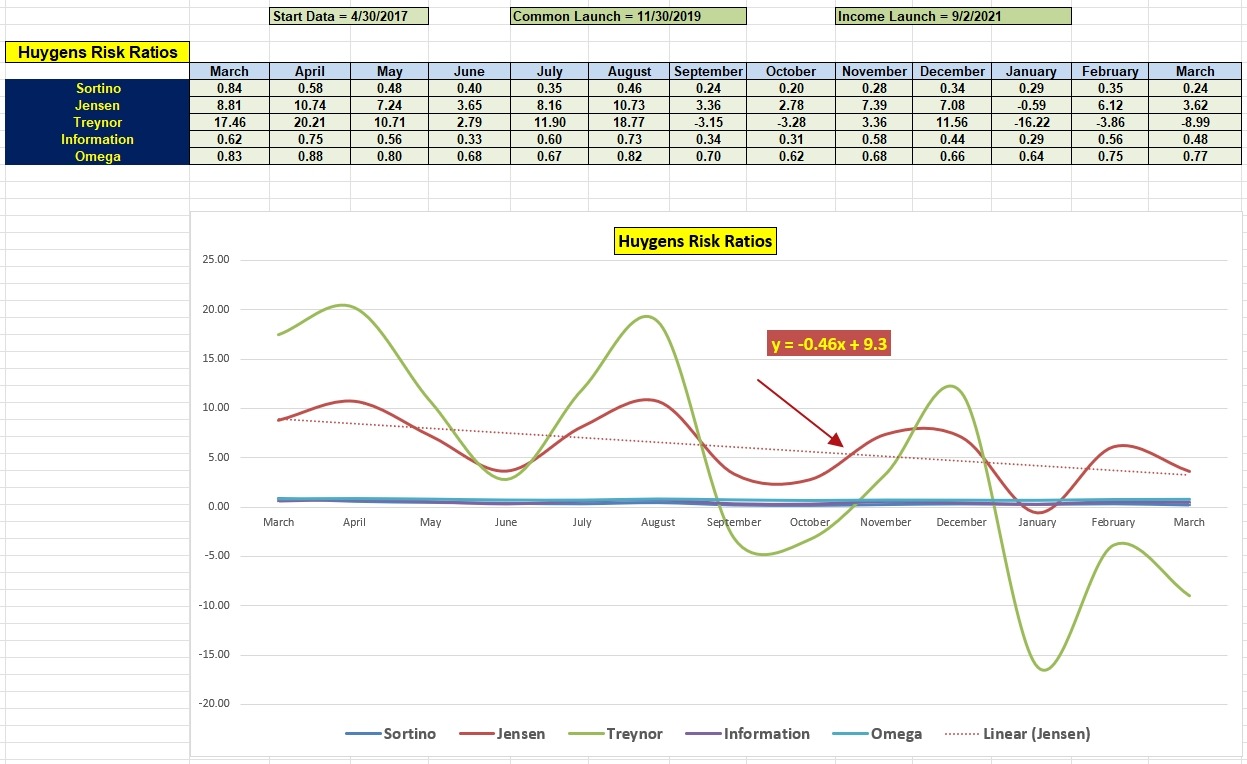1247x764 pixels.
Task: Click the January column header in the table
Action: coord(1031,71)
